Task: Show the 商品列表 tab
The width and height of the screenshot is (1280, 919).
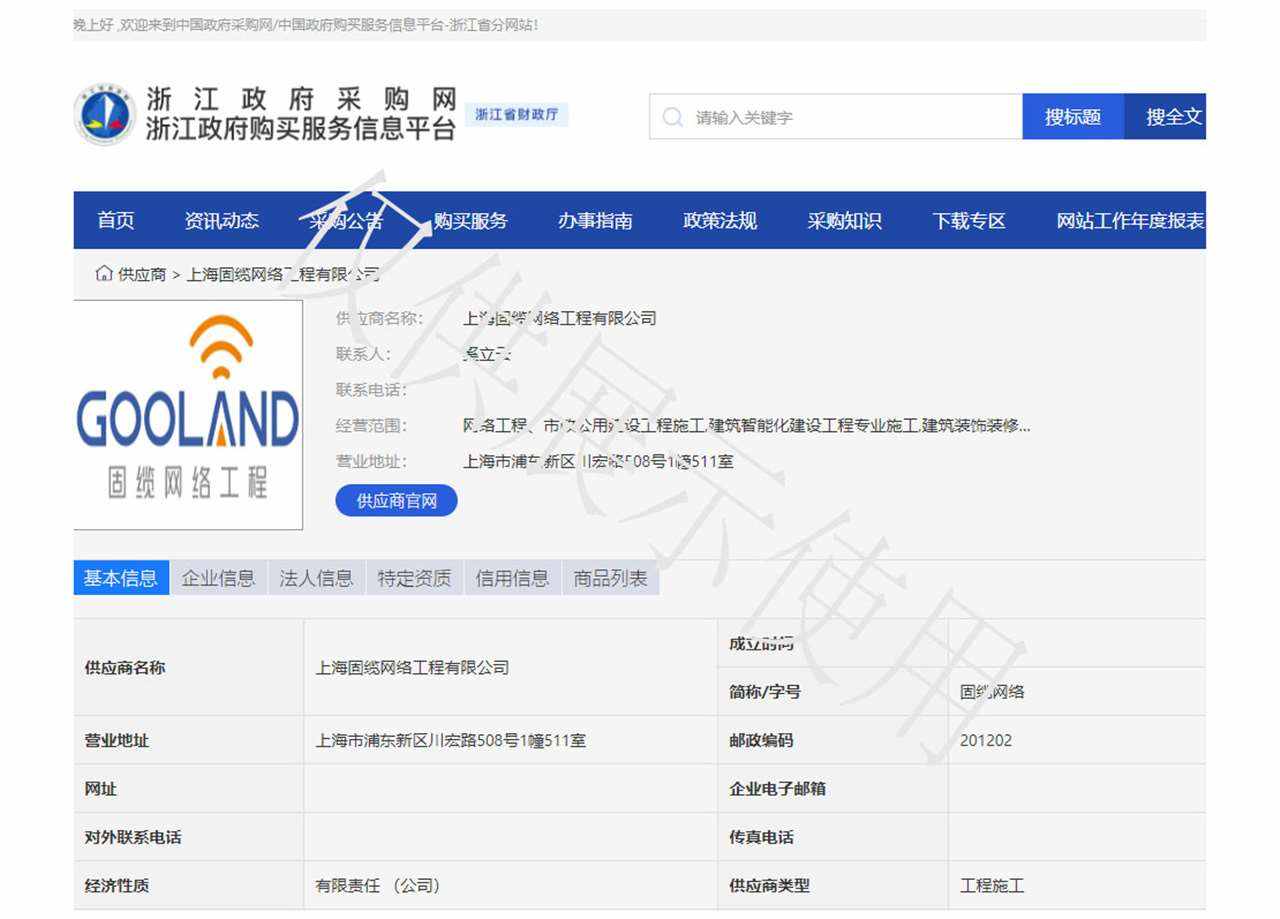Action: tap(610, 578)
